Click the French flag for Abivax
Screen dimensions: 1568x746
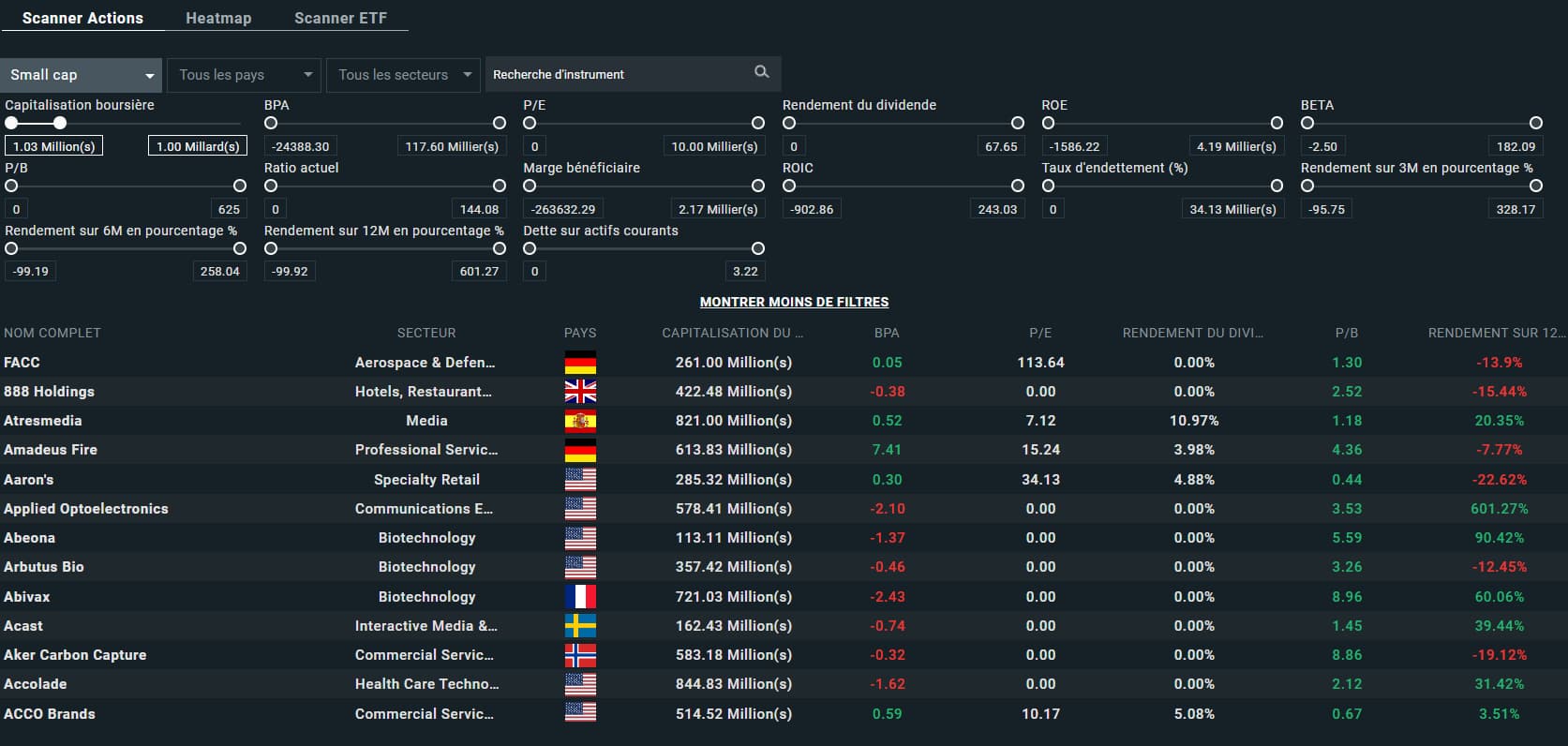(580, 597)
